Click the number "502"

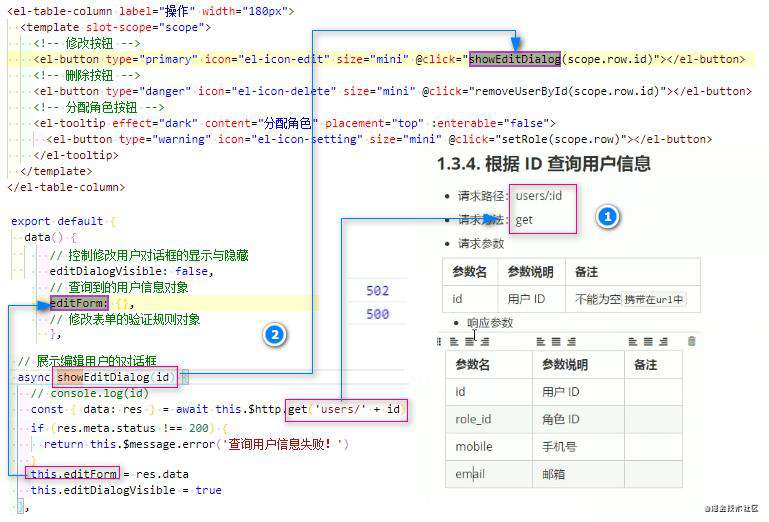(378, 291)
